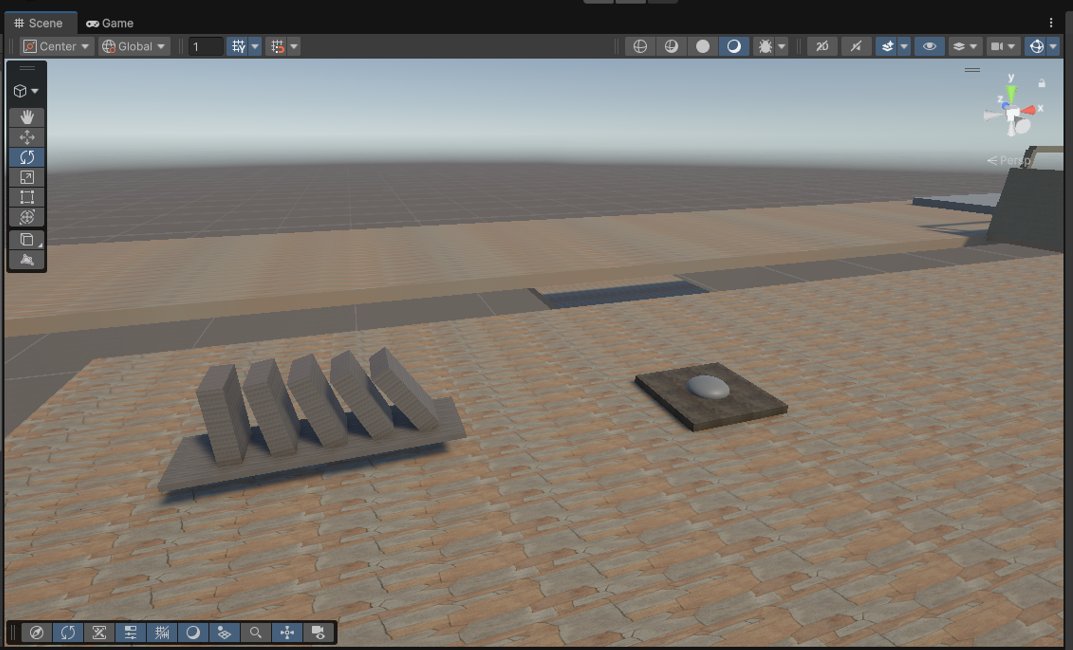Select the Rect Transform tool
1073x650 pixels.
click(27, 197)
